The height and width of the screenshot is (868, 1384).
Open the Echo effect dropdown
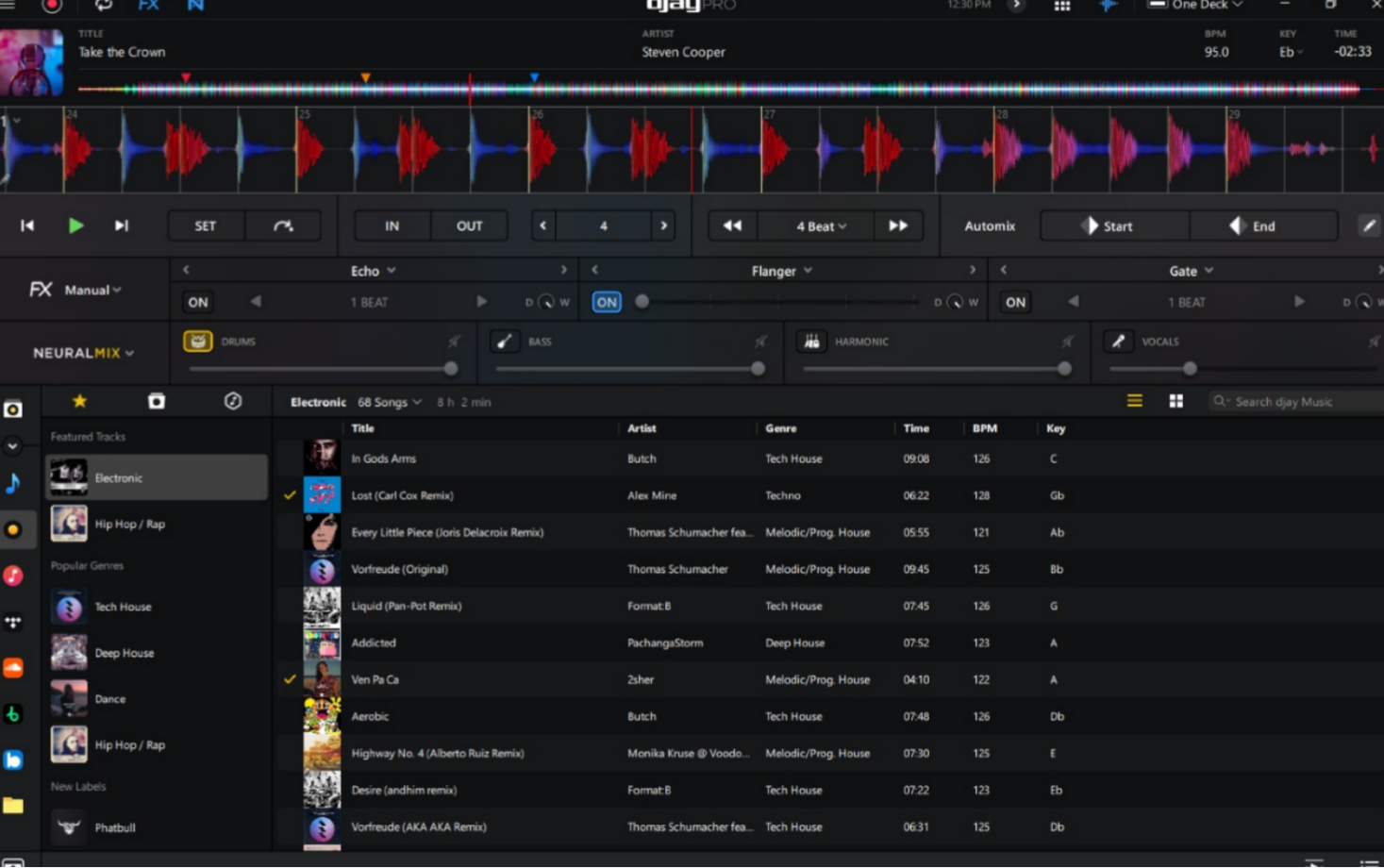coord(374,271)
